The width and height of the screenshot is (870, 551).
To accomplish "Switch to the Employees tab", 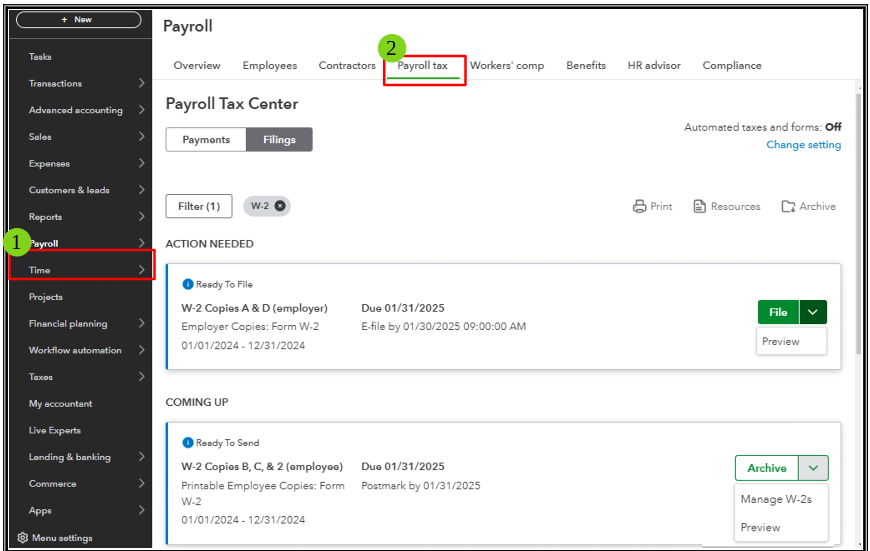I will point(270,65).
